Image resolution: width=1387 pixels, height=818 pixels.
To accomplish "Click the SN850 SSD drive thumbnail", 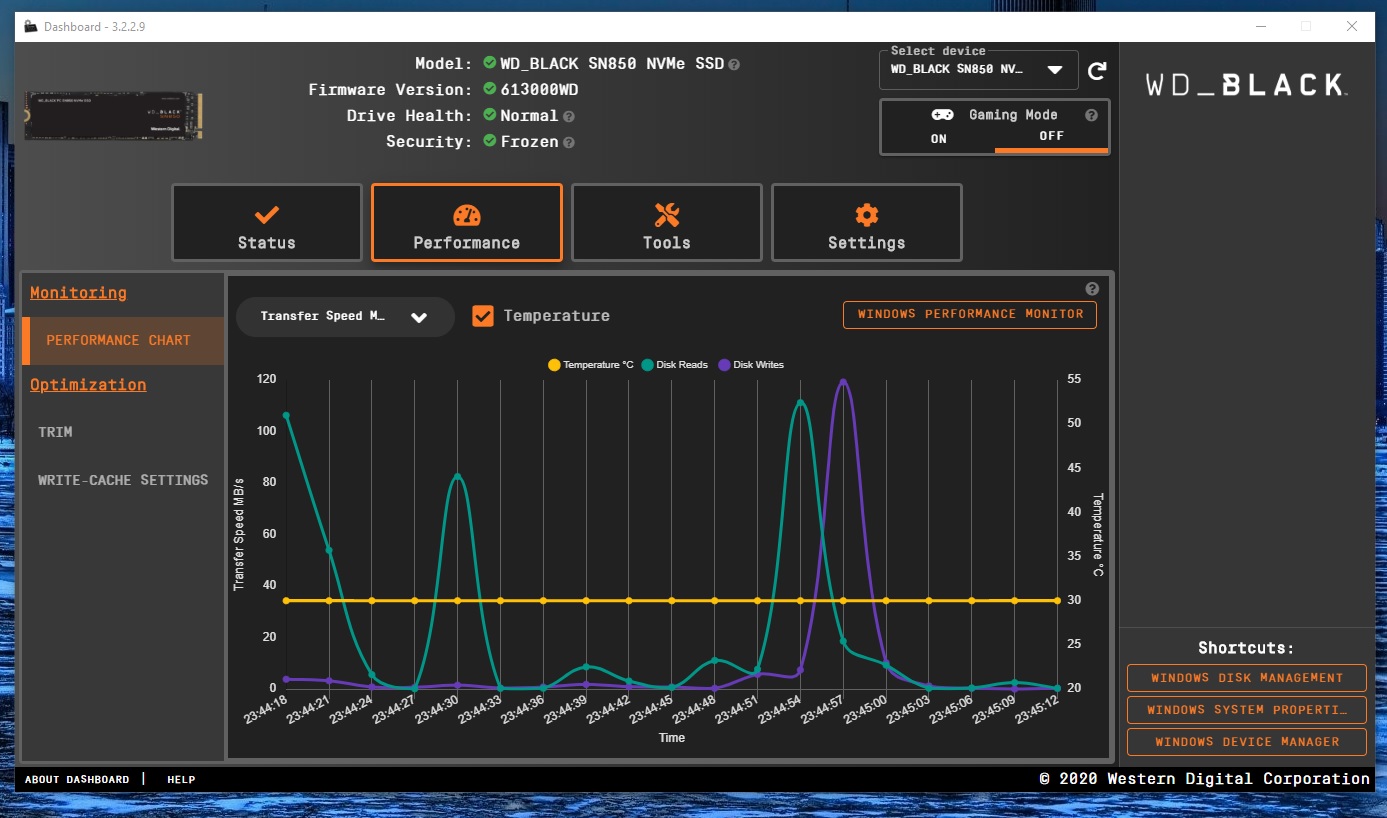I will tap(114, 117).
